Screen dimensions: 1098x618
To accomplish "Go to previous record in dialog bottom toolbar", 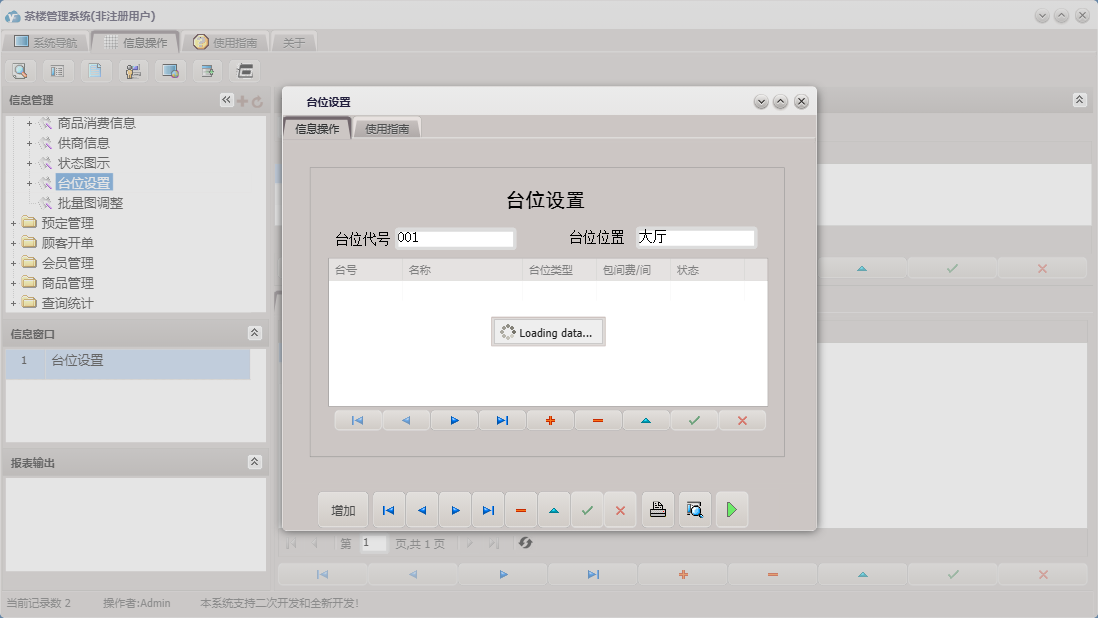I will click(x=422, y=510).
